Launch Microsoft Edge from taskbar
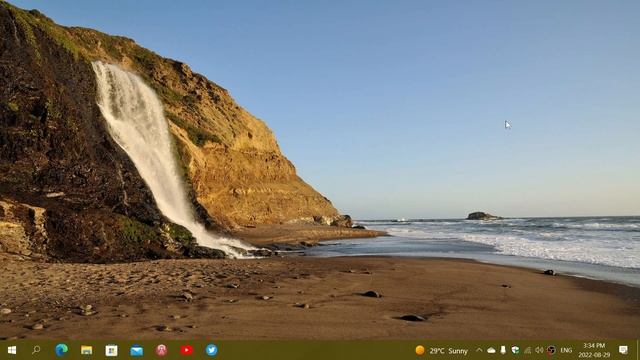This screenshot has width=640, height=360. pyautogui.click(x=62, y=350)
